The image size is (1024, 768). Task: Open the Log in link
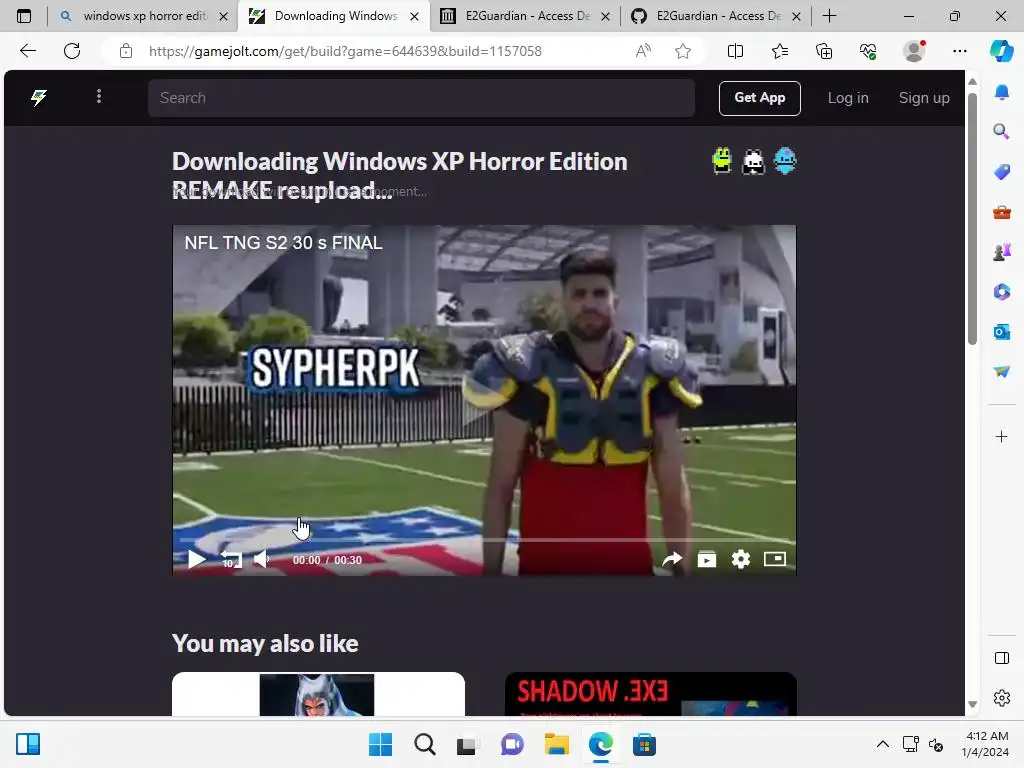point(848,98)
